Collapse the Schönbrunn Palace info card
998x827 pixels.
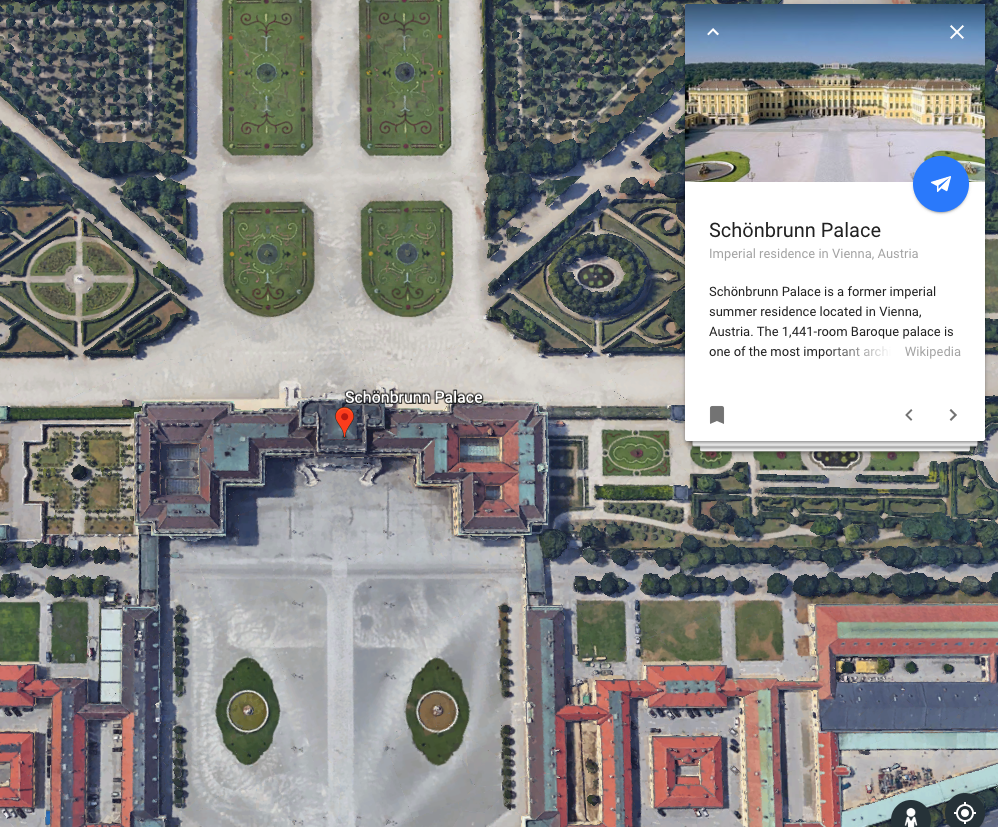click(713, 32)
